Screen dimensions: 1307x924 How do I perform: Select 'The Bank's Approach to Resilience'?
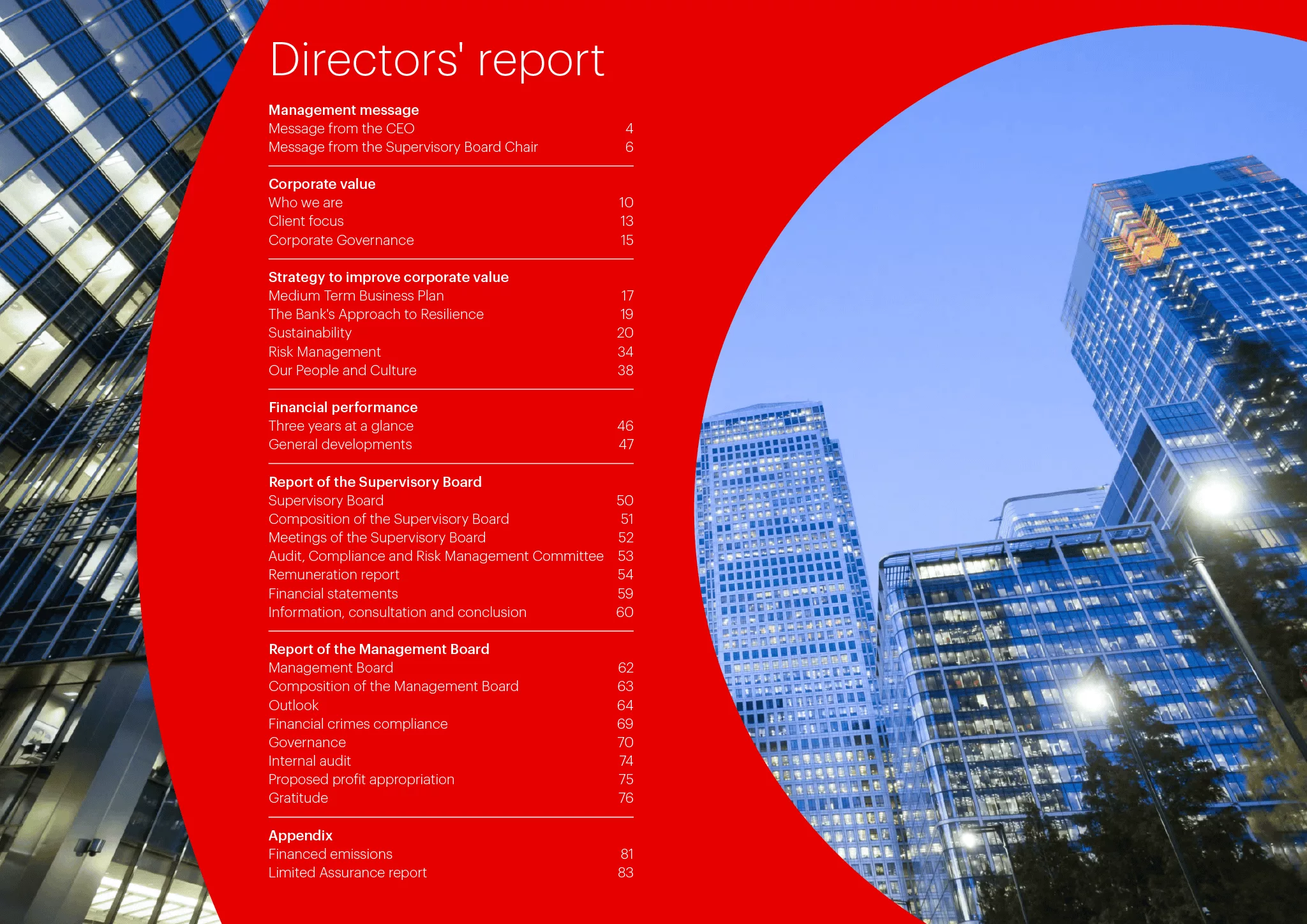(x=451, y=315)
